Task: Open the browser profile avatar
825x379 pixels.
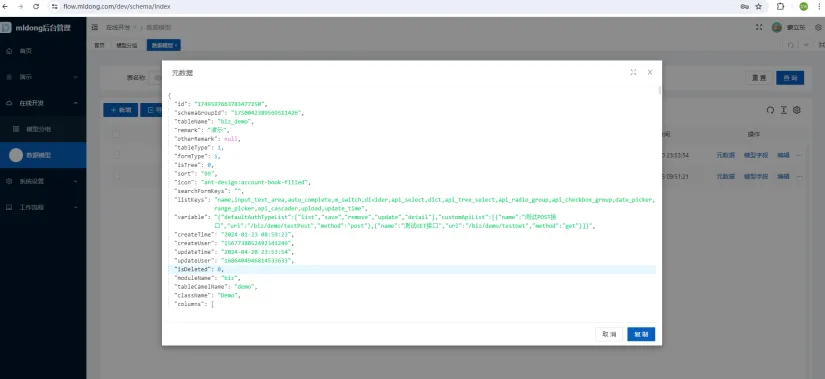Action: (803, 6)
